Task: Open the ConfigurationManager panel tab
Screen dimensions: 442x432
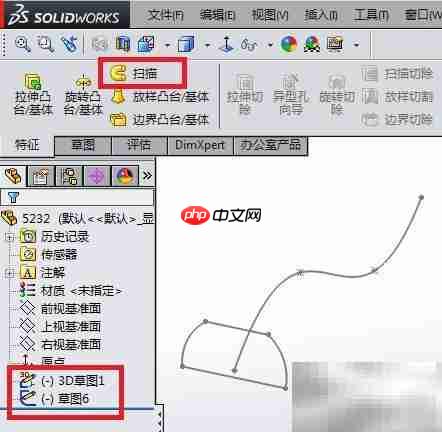Action: (69, 176)
